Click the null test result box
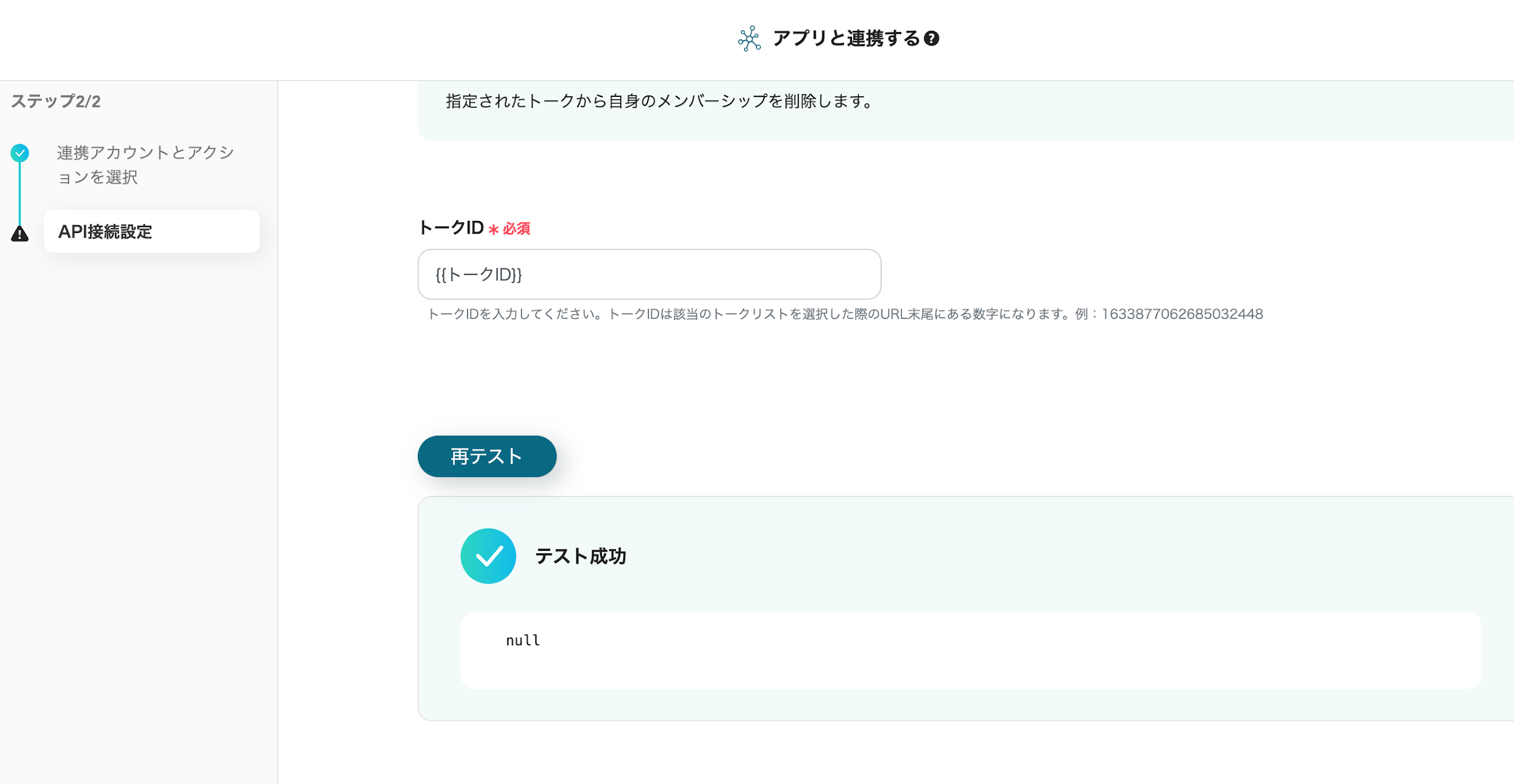 (x=970, y=650)
